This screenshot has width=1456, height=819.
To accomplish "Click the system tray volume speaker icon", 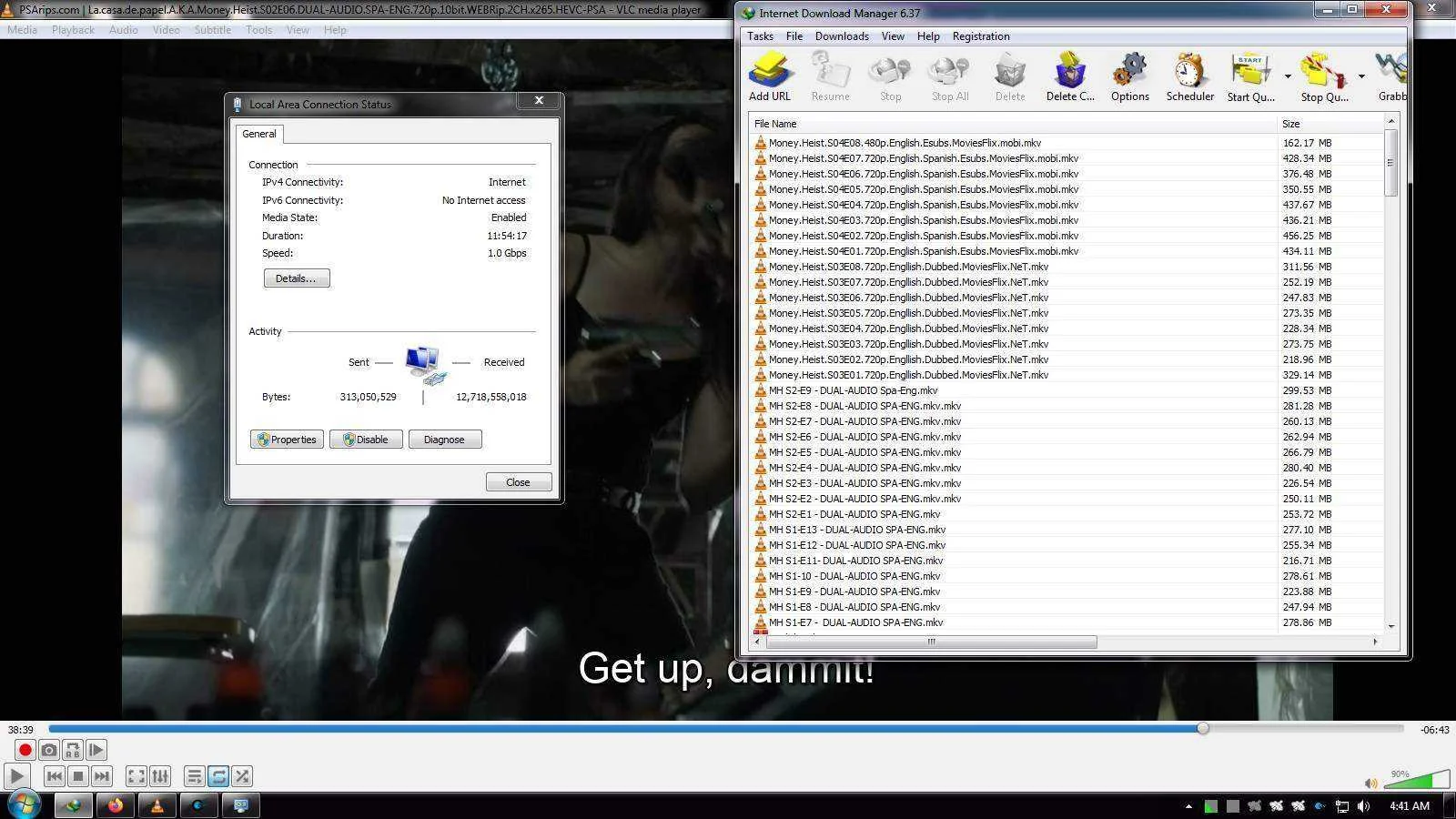I will coord(1363,806).
